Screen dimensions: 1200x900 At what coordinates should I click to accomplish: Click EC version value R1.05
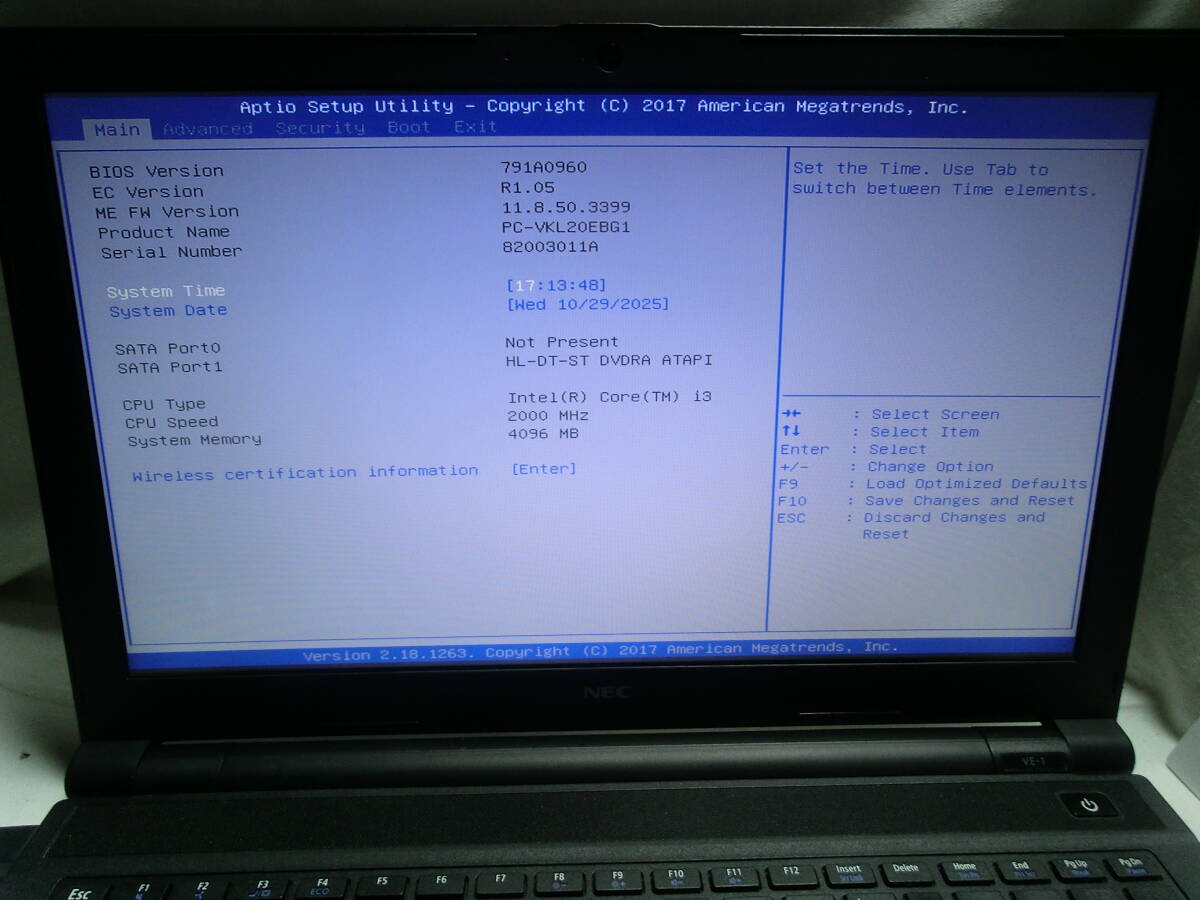[528, 187]
